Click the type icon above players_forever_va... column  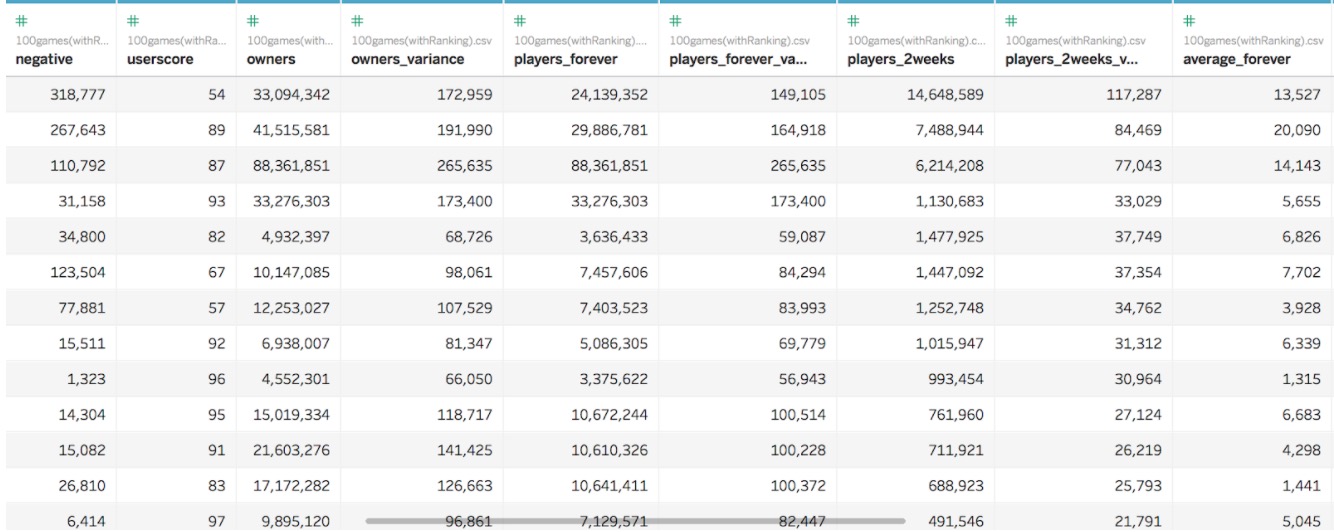[x=676, y=21]
